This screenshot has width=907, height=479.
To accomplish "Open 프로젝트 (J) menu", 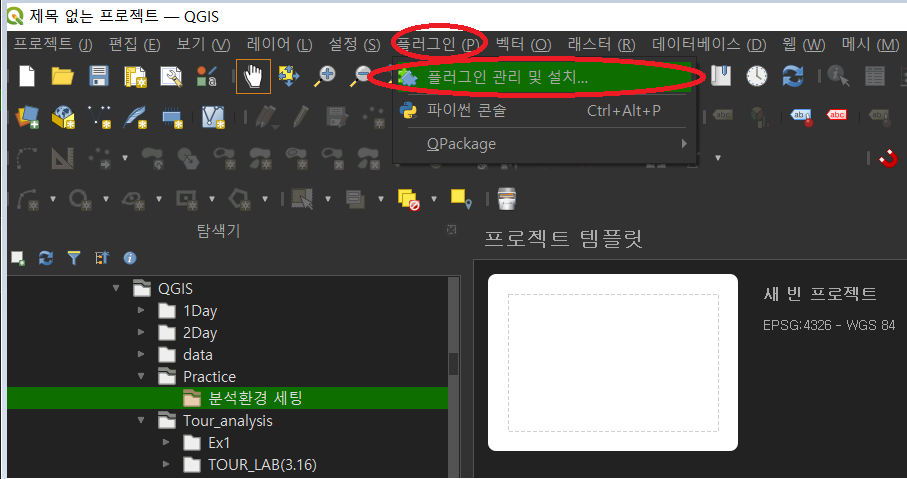I will click(53, 44).
